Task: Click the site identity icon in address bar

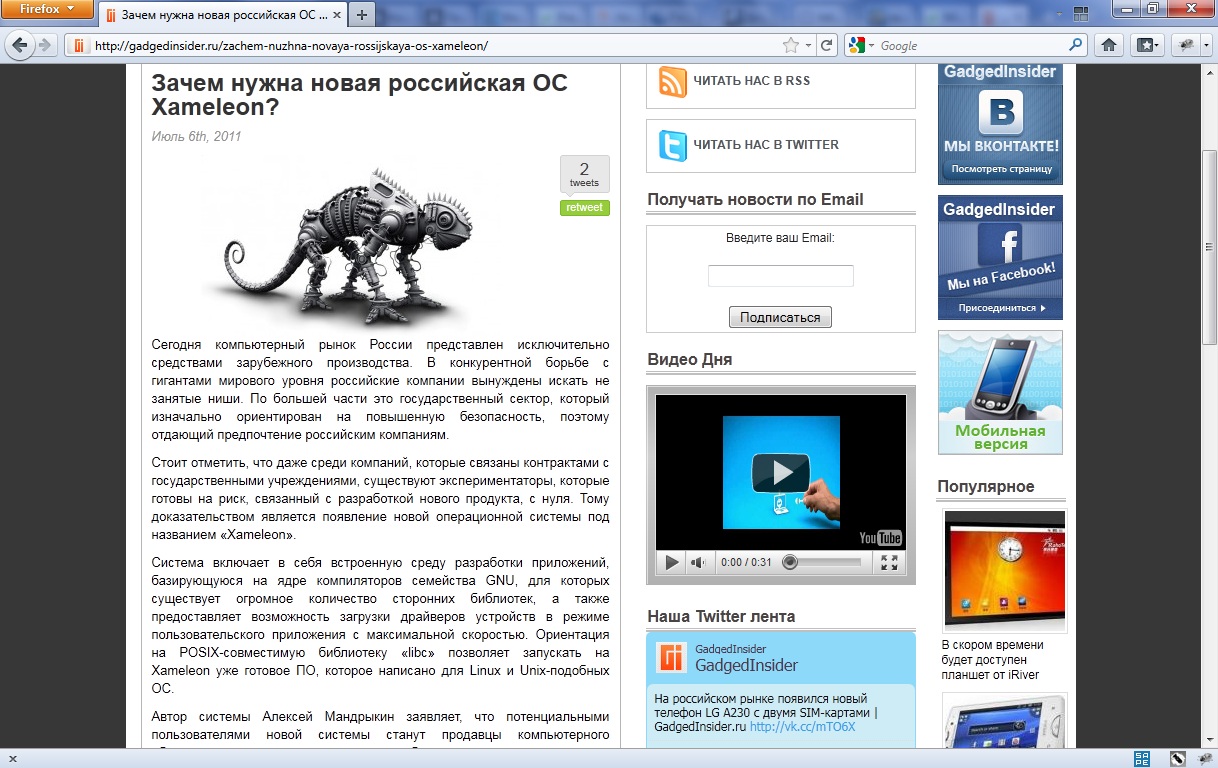Action: pyautogui.click(x=79, y=46)
